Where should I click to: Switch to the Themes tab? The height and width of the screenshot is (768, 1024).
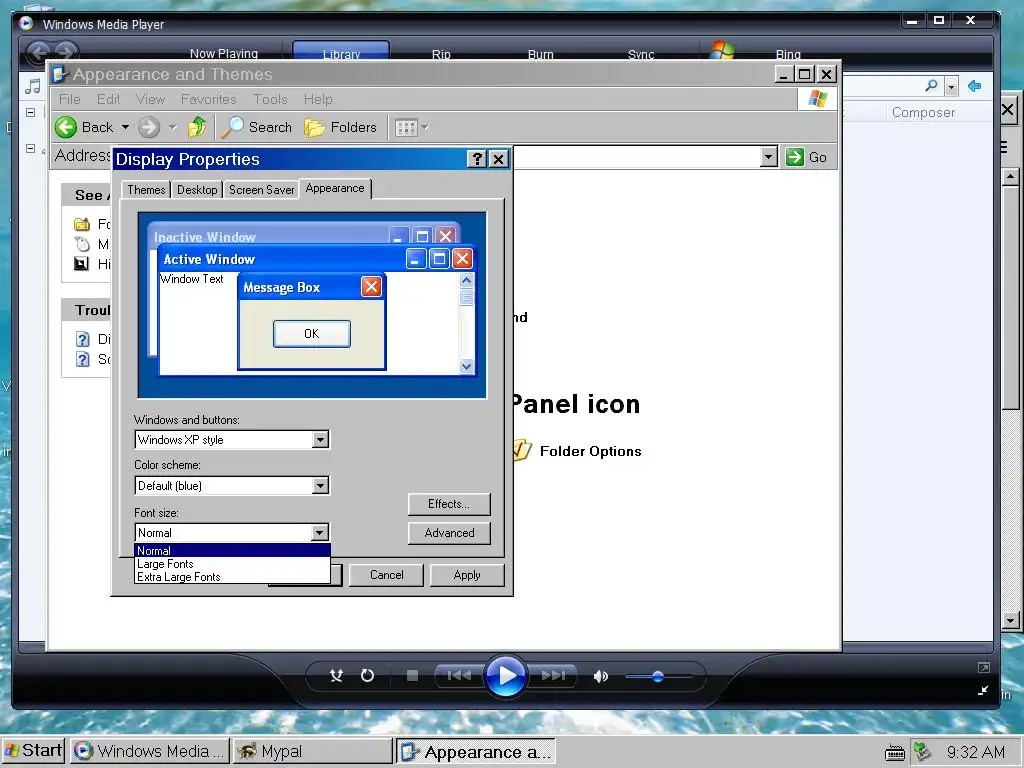pyautogui.click(x=146, y=189)
